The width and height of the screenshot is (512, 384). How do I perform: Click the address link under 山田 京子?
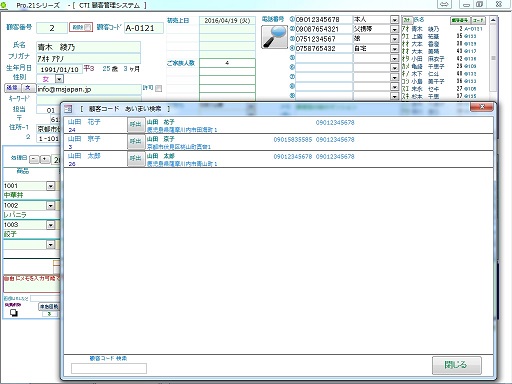pyautogui.click(x=179, y=147)
